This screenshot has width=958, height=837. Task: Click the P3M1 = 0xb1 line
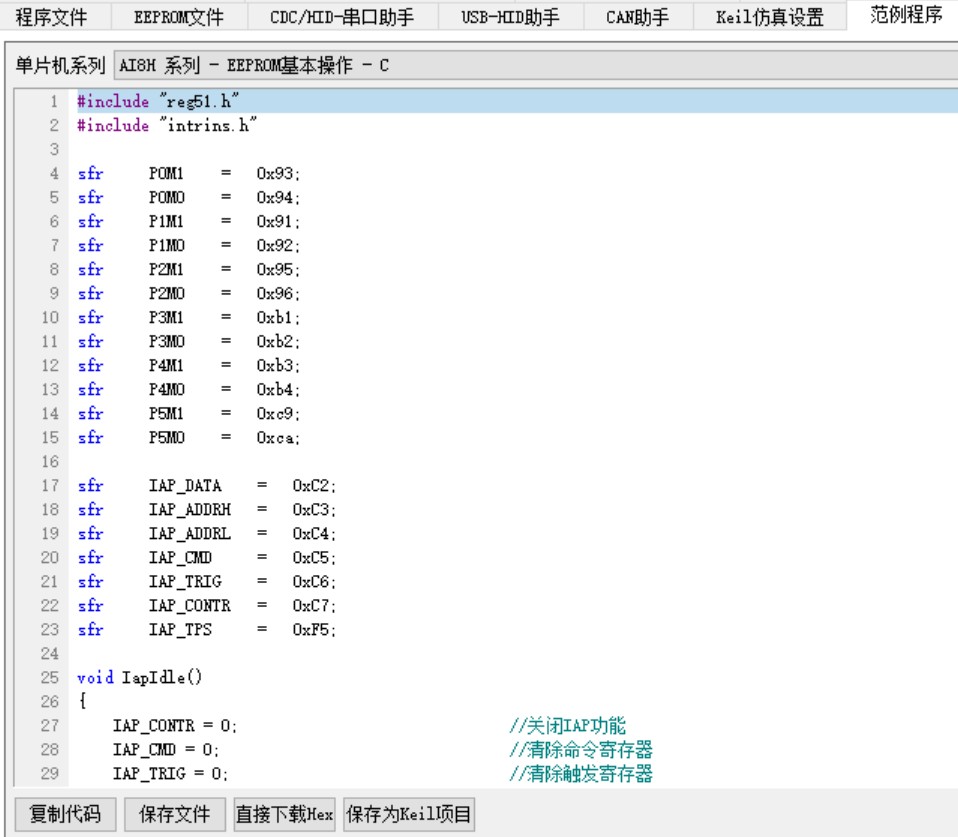click(188, 318)
